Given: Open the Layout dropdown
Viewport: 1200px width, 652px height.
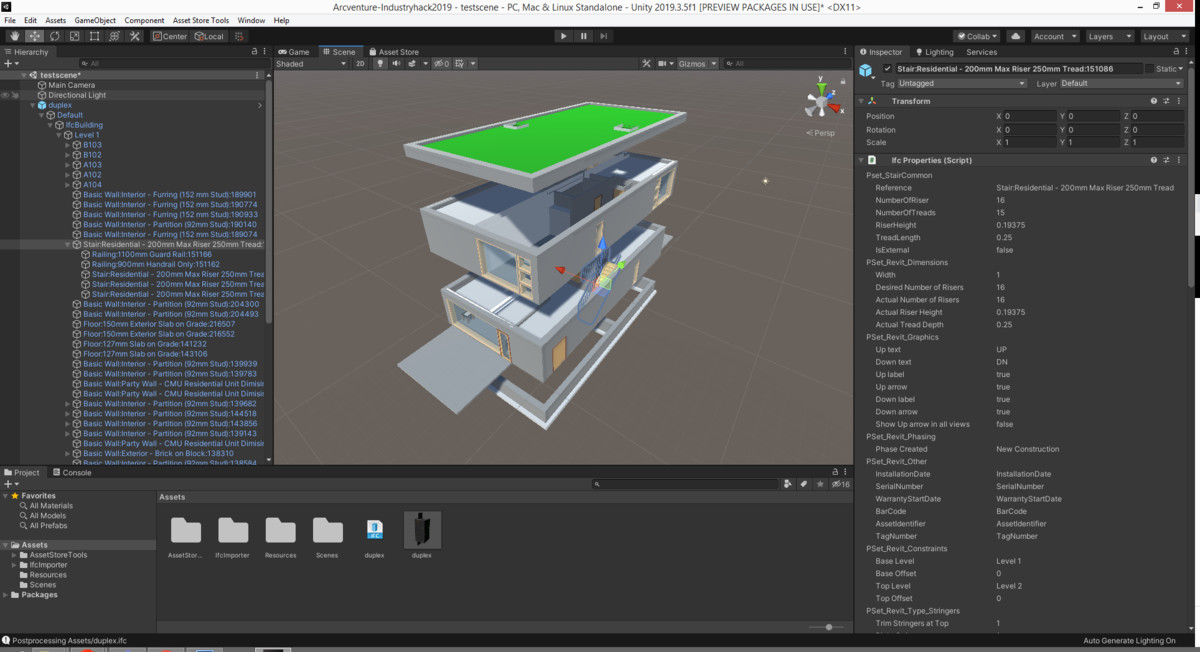Looking at the screenshot, I should (1164, 36).
